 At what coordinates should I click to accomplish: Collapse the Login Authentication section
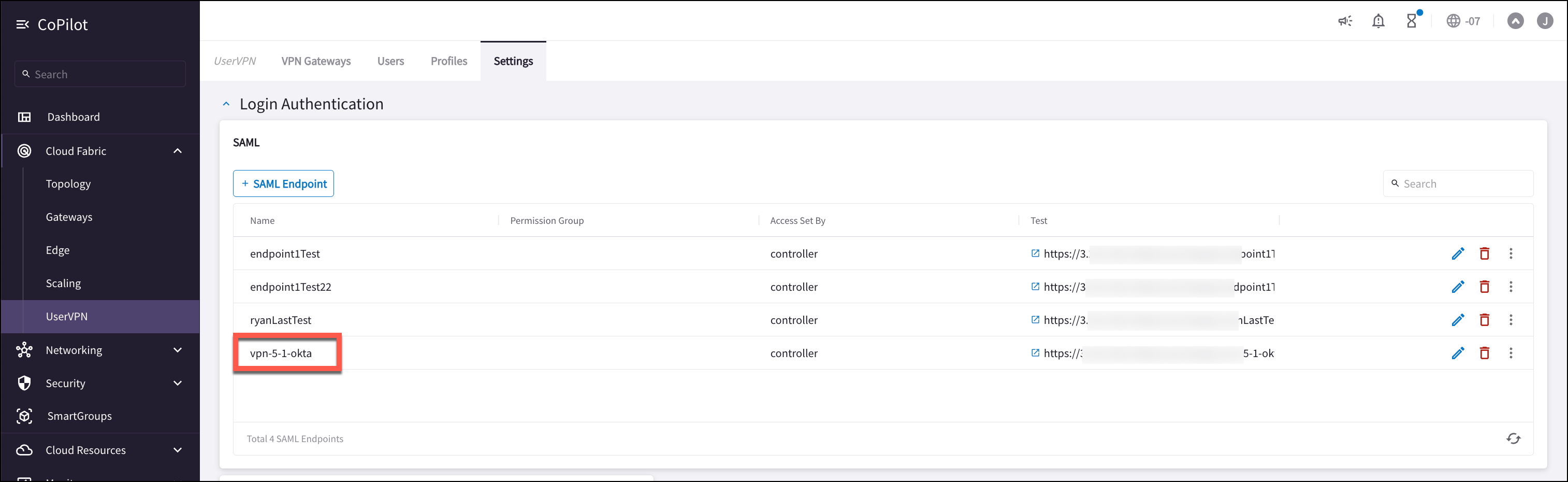coord(226,104)
